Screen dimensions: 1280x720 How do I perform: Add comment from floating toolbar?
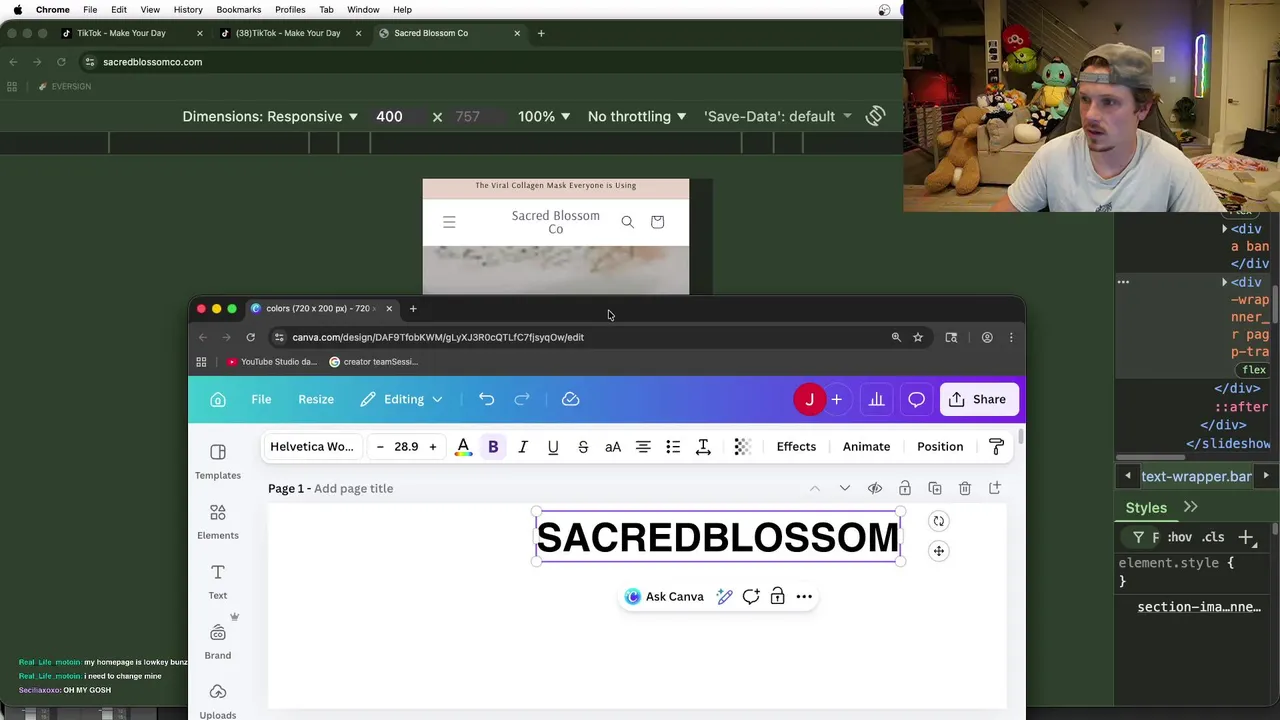751,597
